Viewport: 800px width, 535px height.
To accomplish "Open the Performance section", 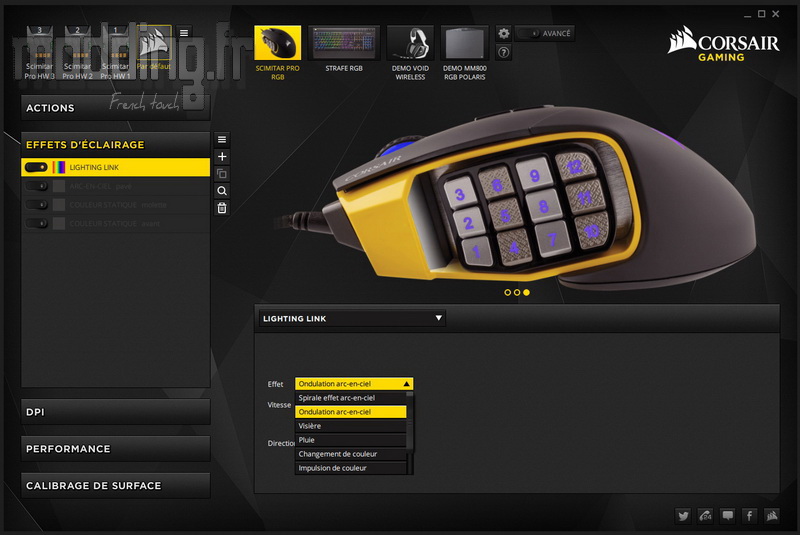I will (115, 449).
